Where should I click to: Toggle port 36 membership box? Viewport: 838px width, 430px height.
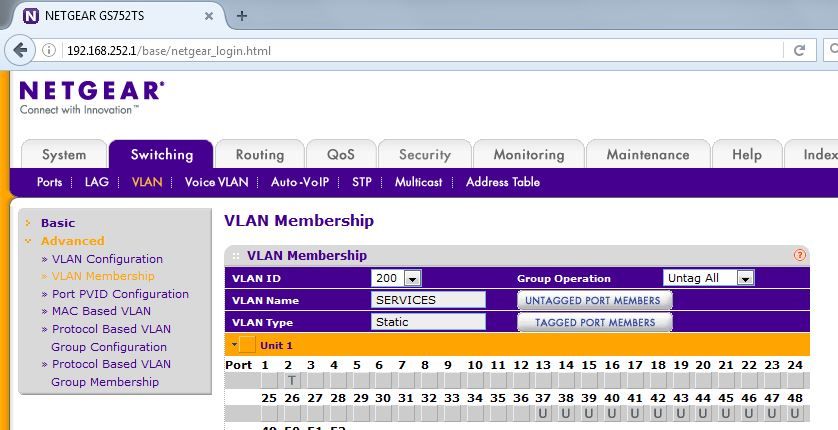coord(521,413)
